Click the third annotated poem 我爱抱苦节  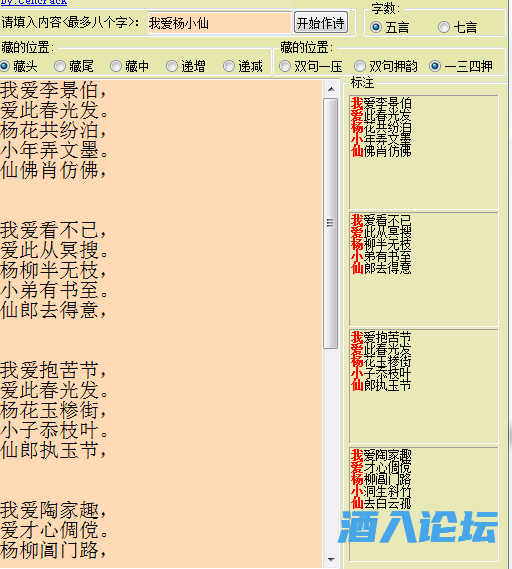(x=424, y=386)
